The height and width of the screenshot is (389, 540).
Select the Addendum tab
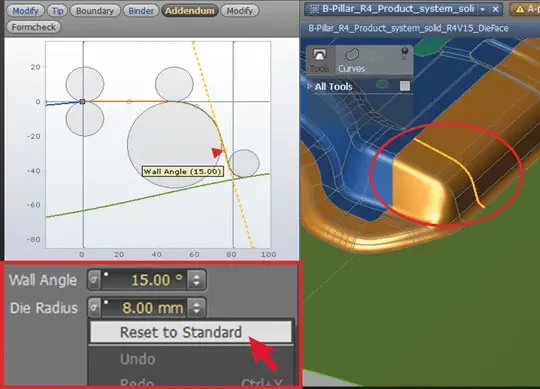(189, 11)
